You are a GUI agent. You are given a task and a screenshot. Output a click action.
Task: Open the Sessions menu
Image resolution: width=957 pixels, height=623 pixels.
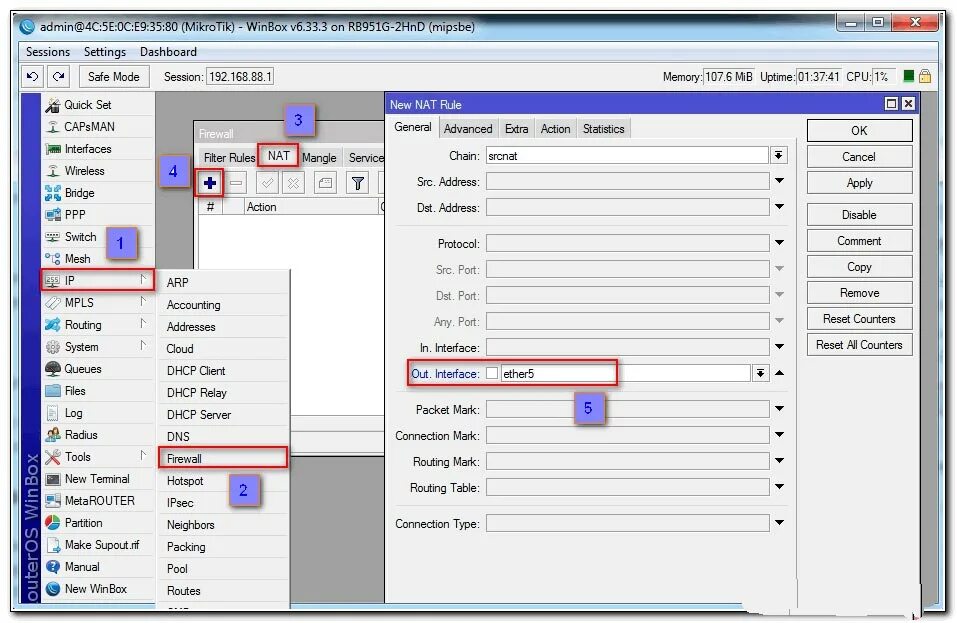pos(48,52)
